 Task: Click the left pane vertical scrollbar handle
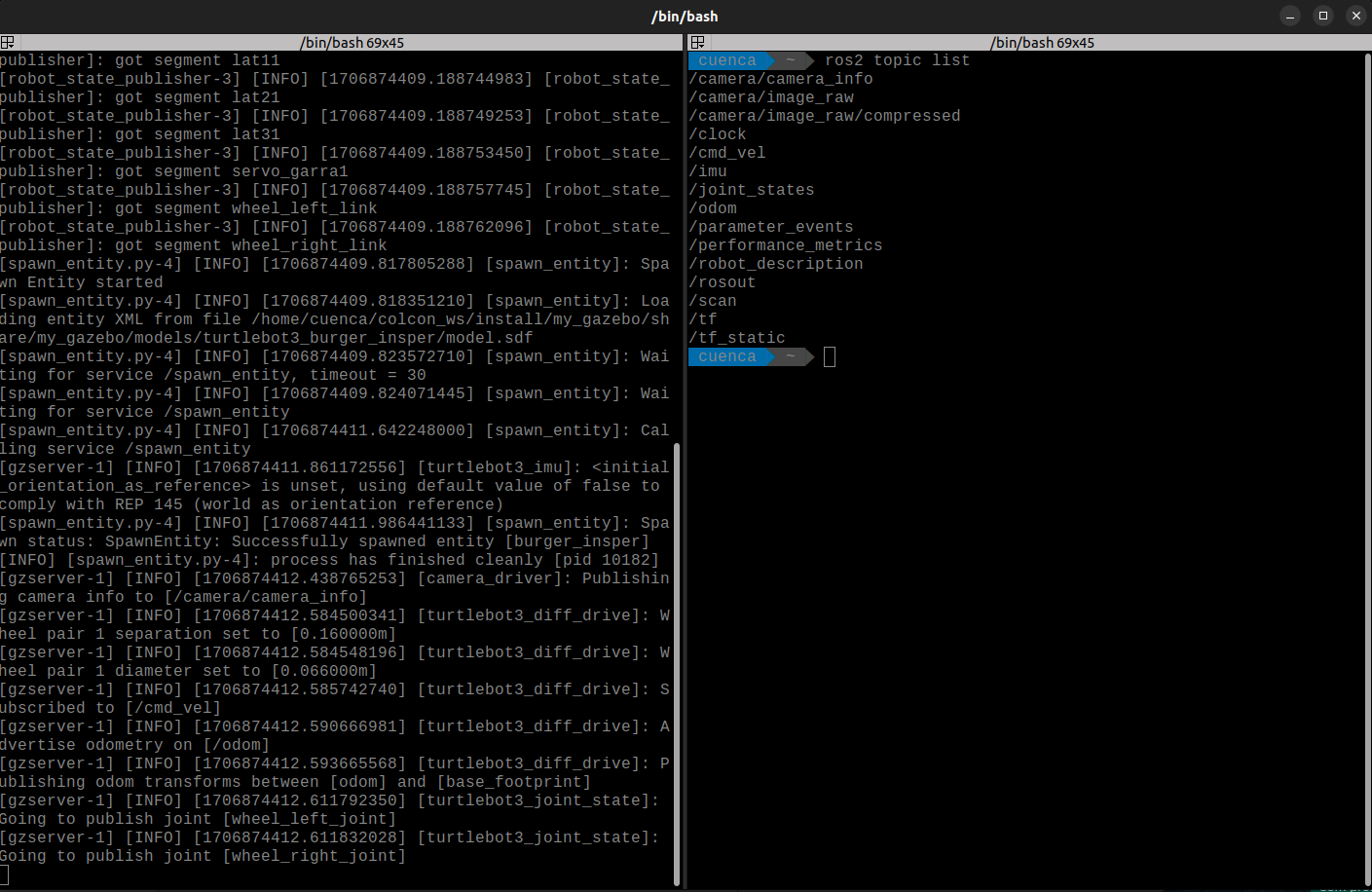677,664
